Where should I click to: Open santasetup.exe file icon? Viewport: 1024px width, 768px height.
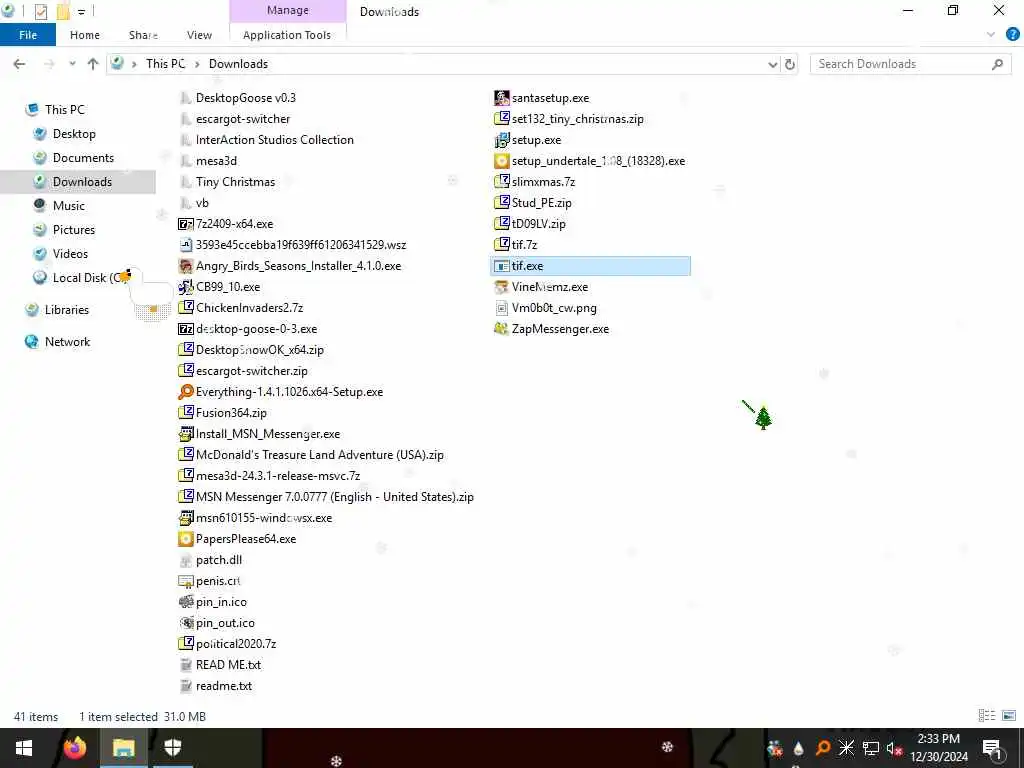pos(502,98)
